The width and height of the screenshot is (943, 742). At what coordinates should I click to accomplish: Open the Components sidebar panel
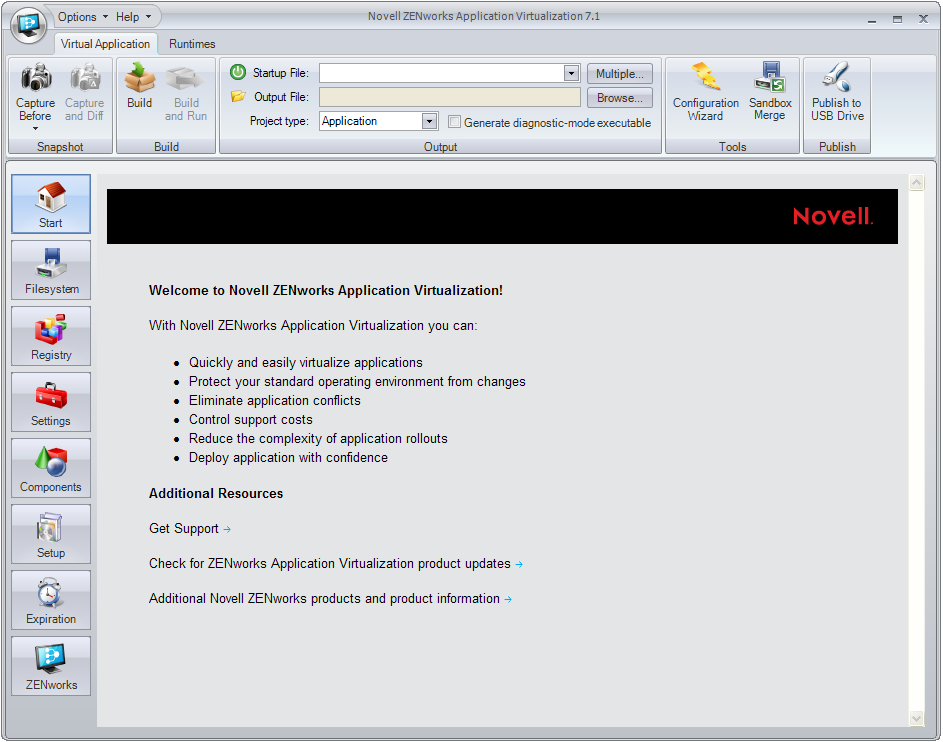point(51,468)
